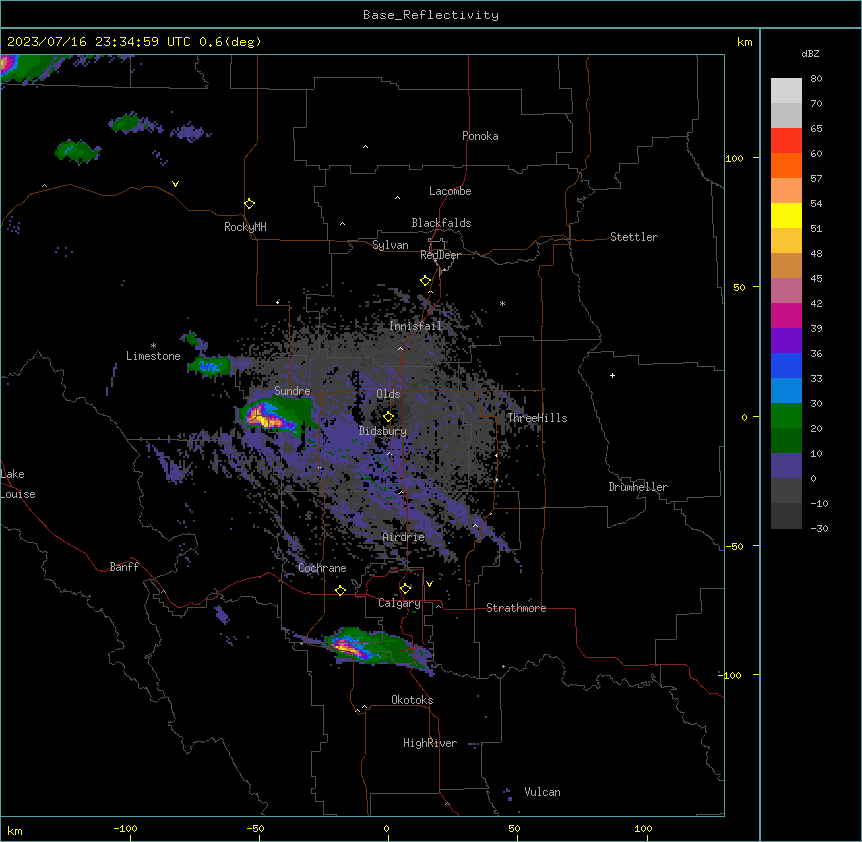
Task: Click the yellow V marker northeast of Calgary
Action: coord(429,584)
